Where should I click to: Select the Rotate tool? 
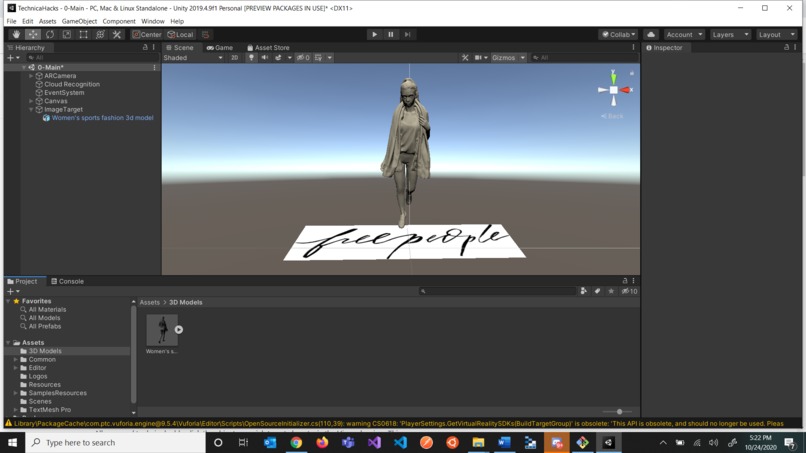coord(50,34)
